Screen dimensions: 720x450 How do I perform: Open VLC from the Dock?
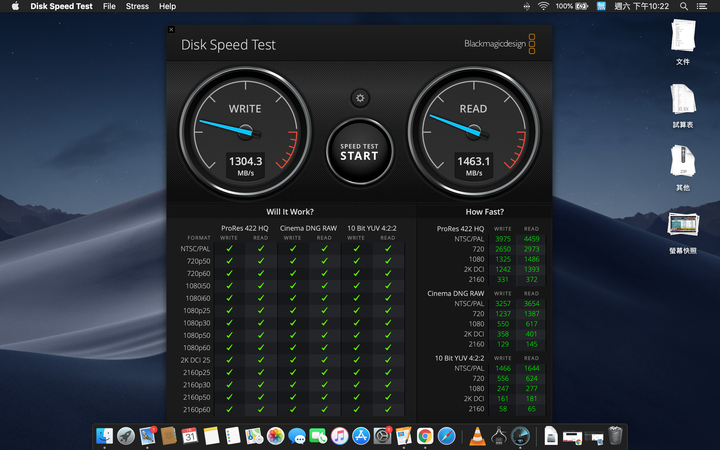478,436
